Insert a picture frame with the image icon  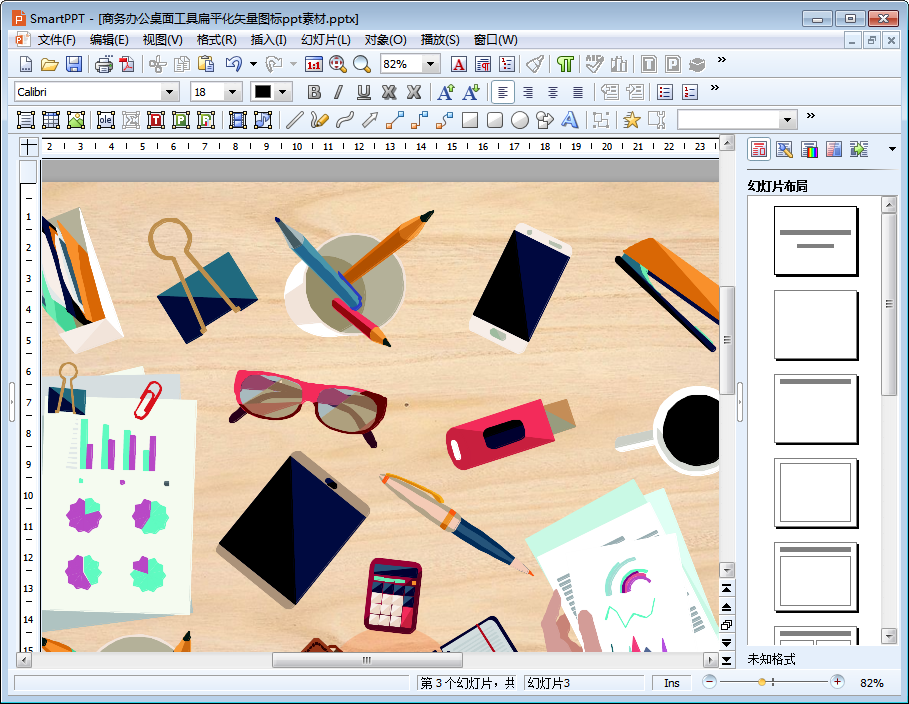click(x=76, y=120)
